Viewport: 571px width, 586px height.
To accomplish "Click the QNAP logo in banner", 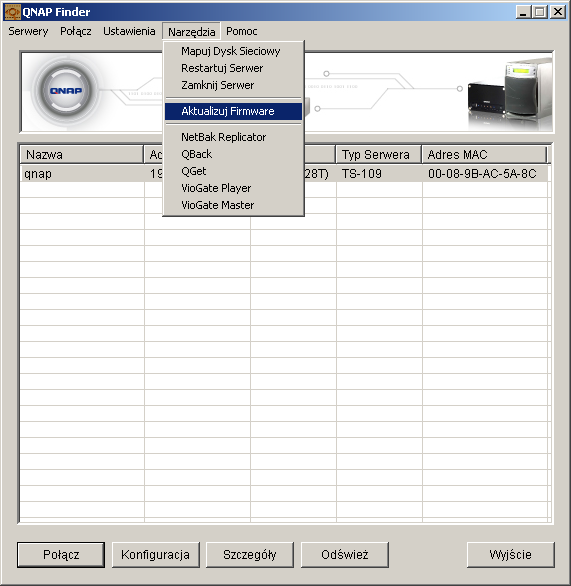I will (66, 91).
